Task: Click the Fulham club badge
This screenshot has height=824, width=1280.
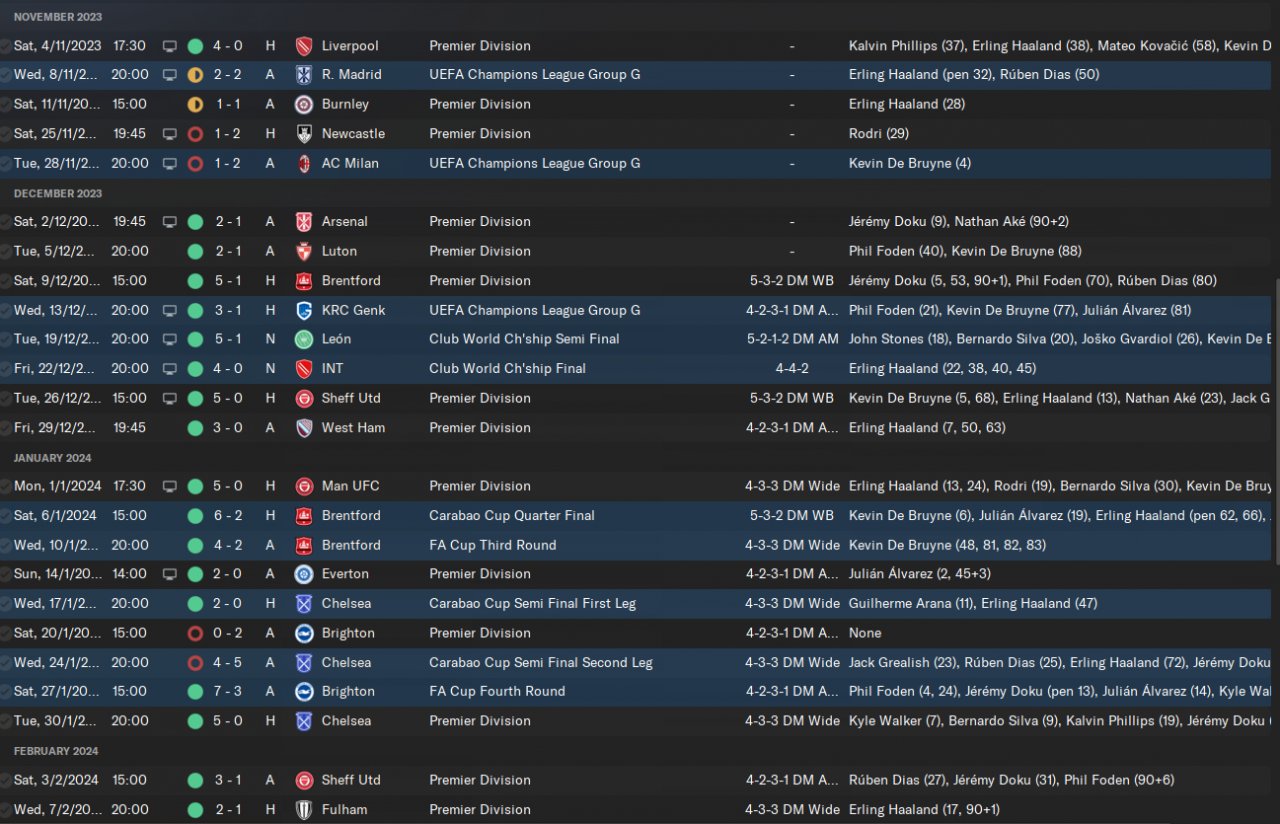Action: tap(304, 810)
